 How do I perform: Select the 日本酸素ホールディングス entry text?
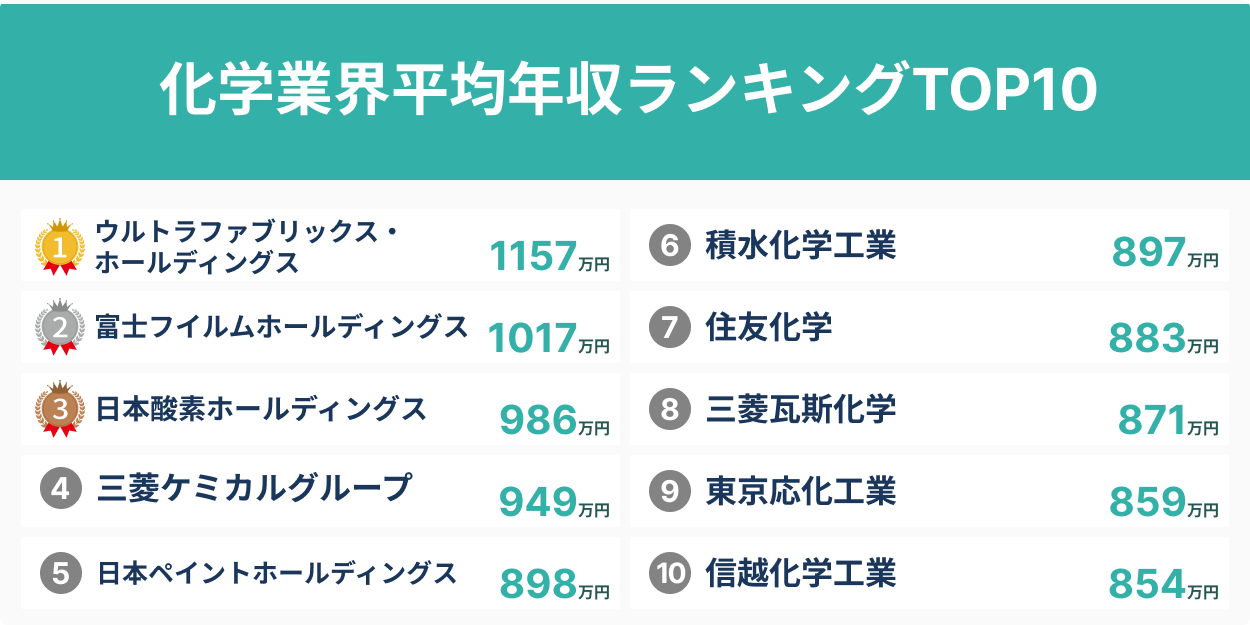[261, 408]
